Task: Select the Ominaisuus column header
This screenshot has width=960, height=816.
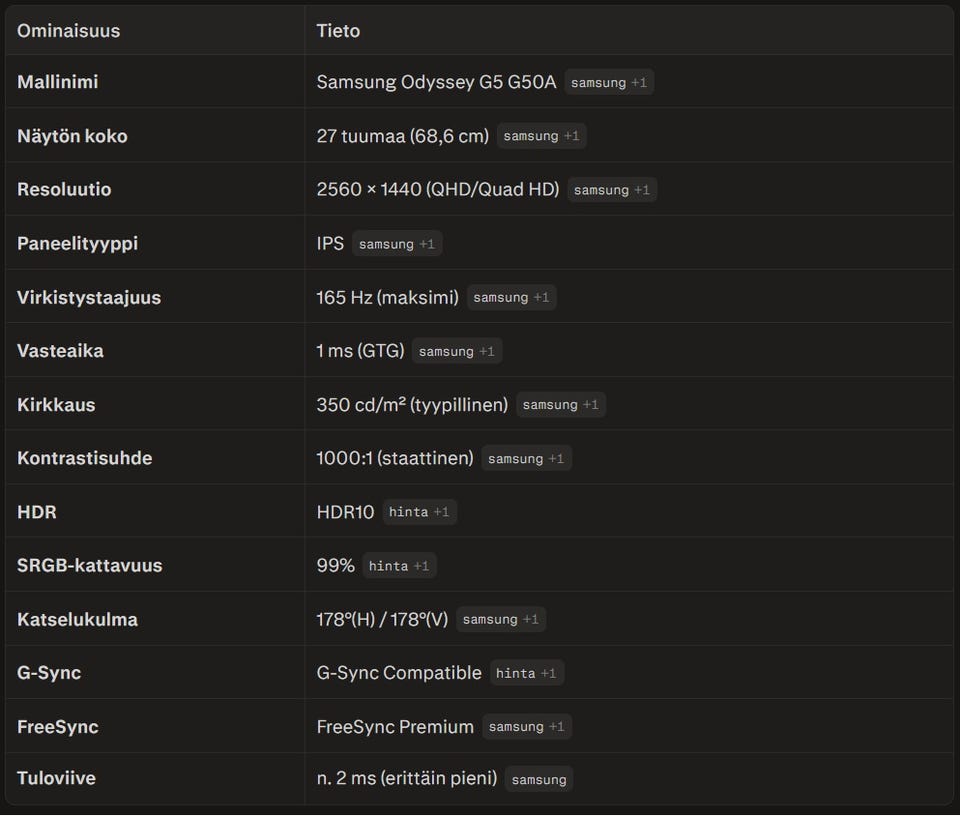Action: coord(69,31)
